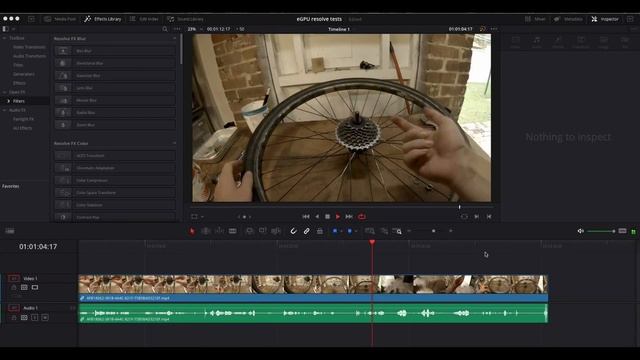
Task: Click the Insert Clip tool
Action: click(249, 231)
